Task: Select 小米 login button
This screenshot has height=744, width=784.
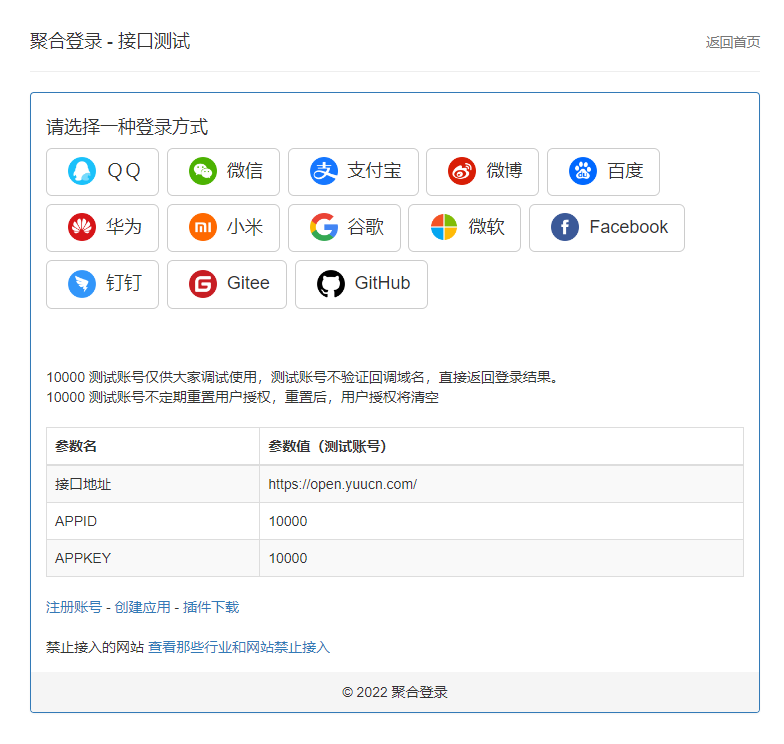Action: pyautogui.click(x=224, y=228)
